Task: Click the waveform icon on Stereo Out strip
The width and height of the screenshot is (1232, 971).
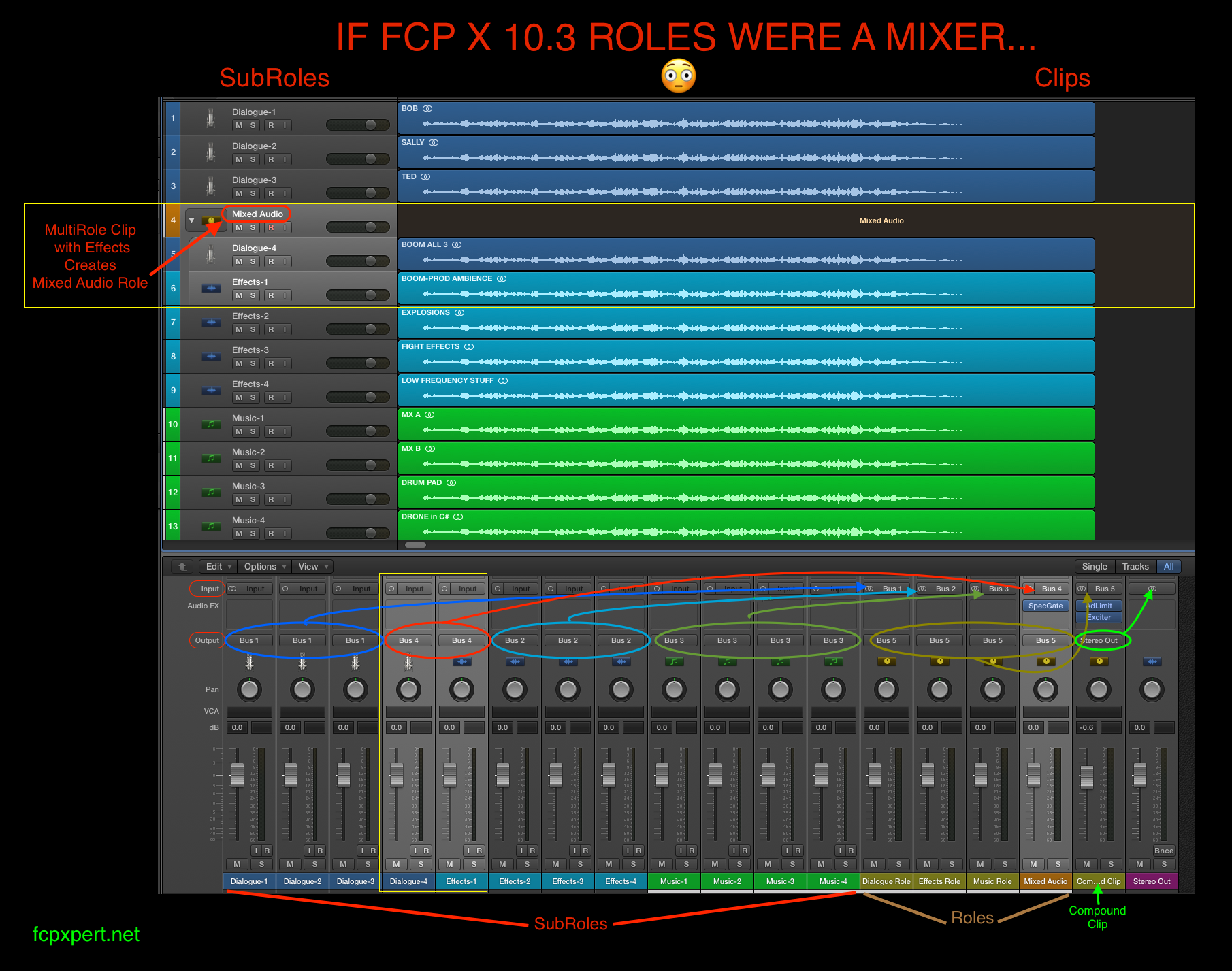Action: coord(1152,661)
